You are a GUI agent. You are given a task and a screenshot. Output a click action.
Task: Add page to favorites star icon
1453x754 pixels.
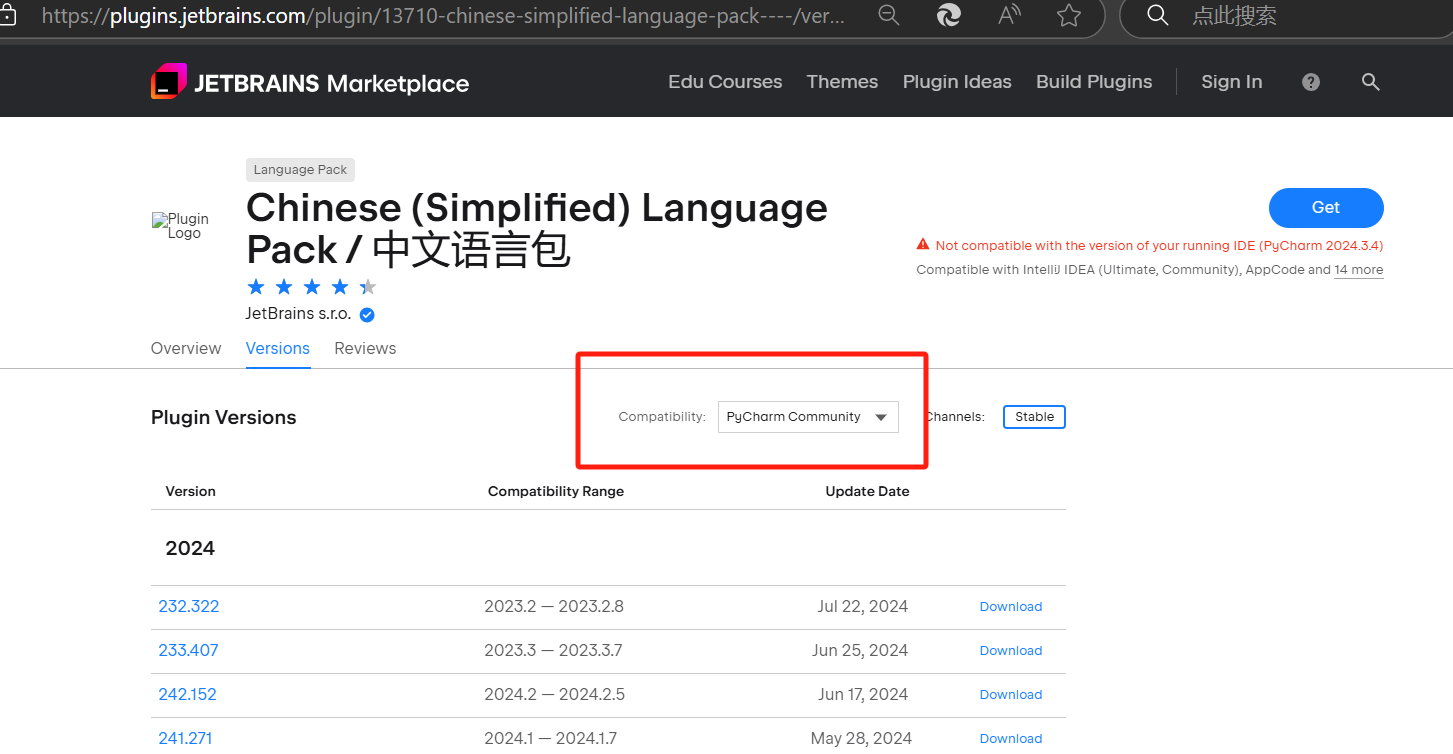pyautogui.click(x=1069, y=15)
